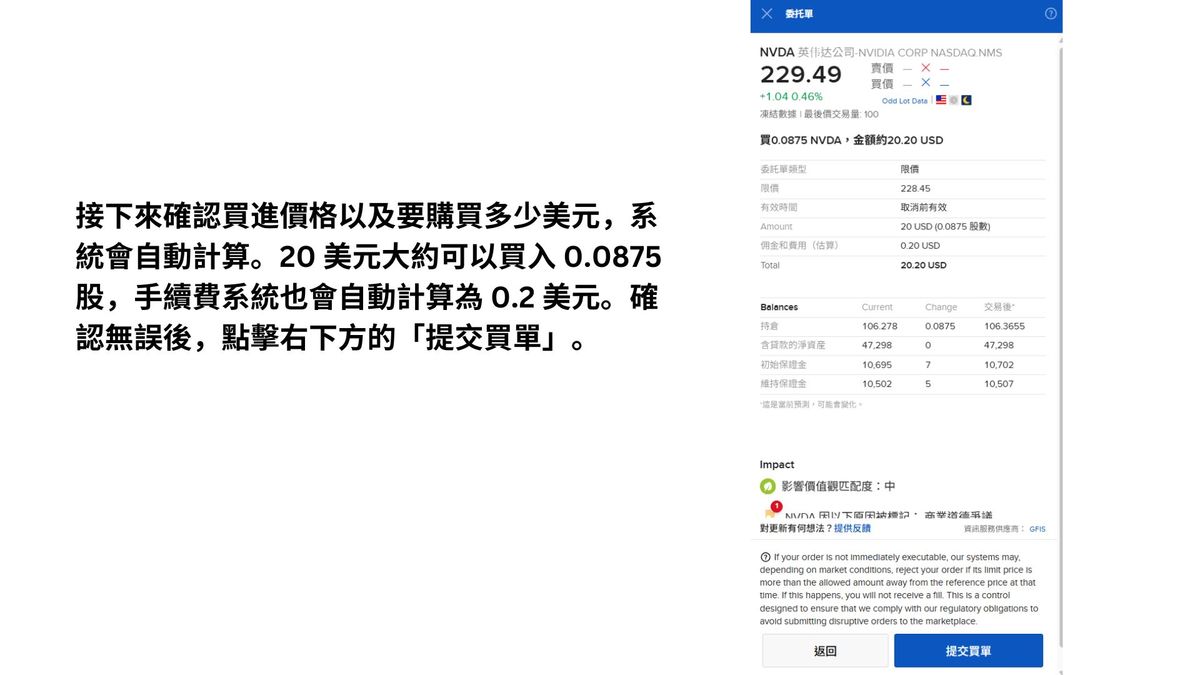The image size is (1200, 675).
Task: Open the GFIS provider link
Action: coord(1037,529)
